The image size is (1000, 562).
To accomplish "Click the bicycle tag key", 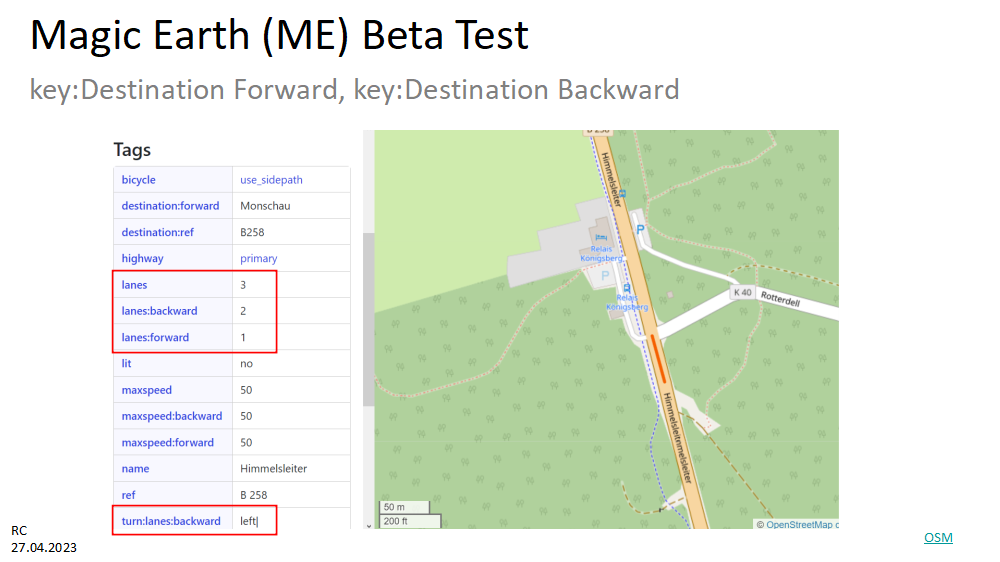I will [x=139, y=180].
